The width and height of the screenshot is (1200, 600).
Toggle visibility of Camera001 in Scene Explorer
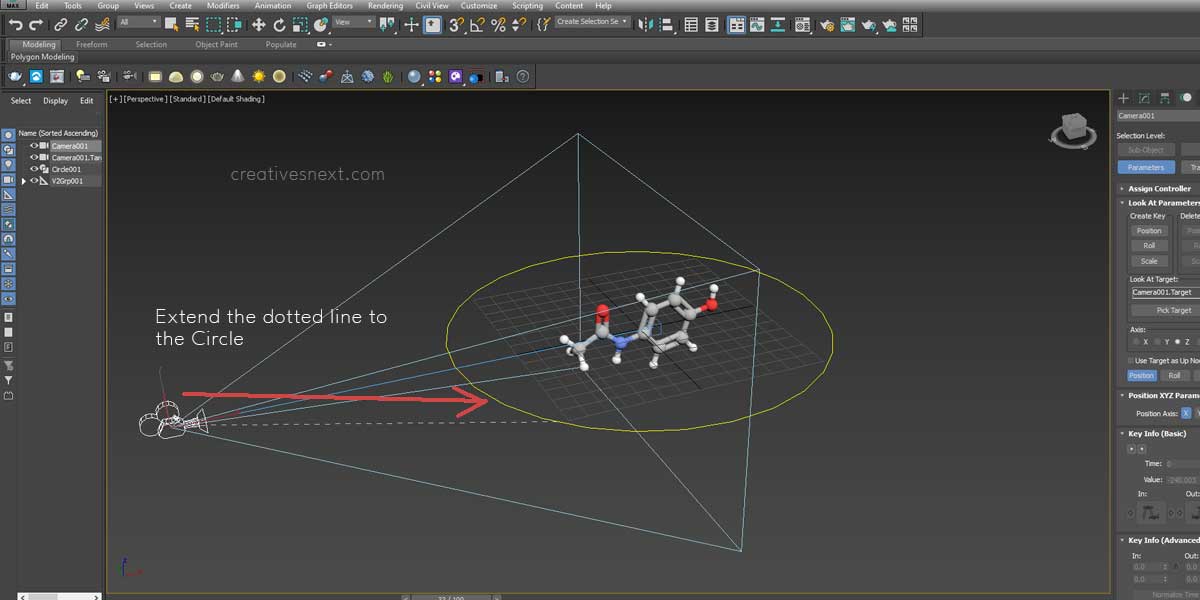click(x=34, y=146)
